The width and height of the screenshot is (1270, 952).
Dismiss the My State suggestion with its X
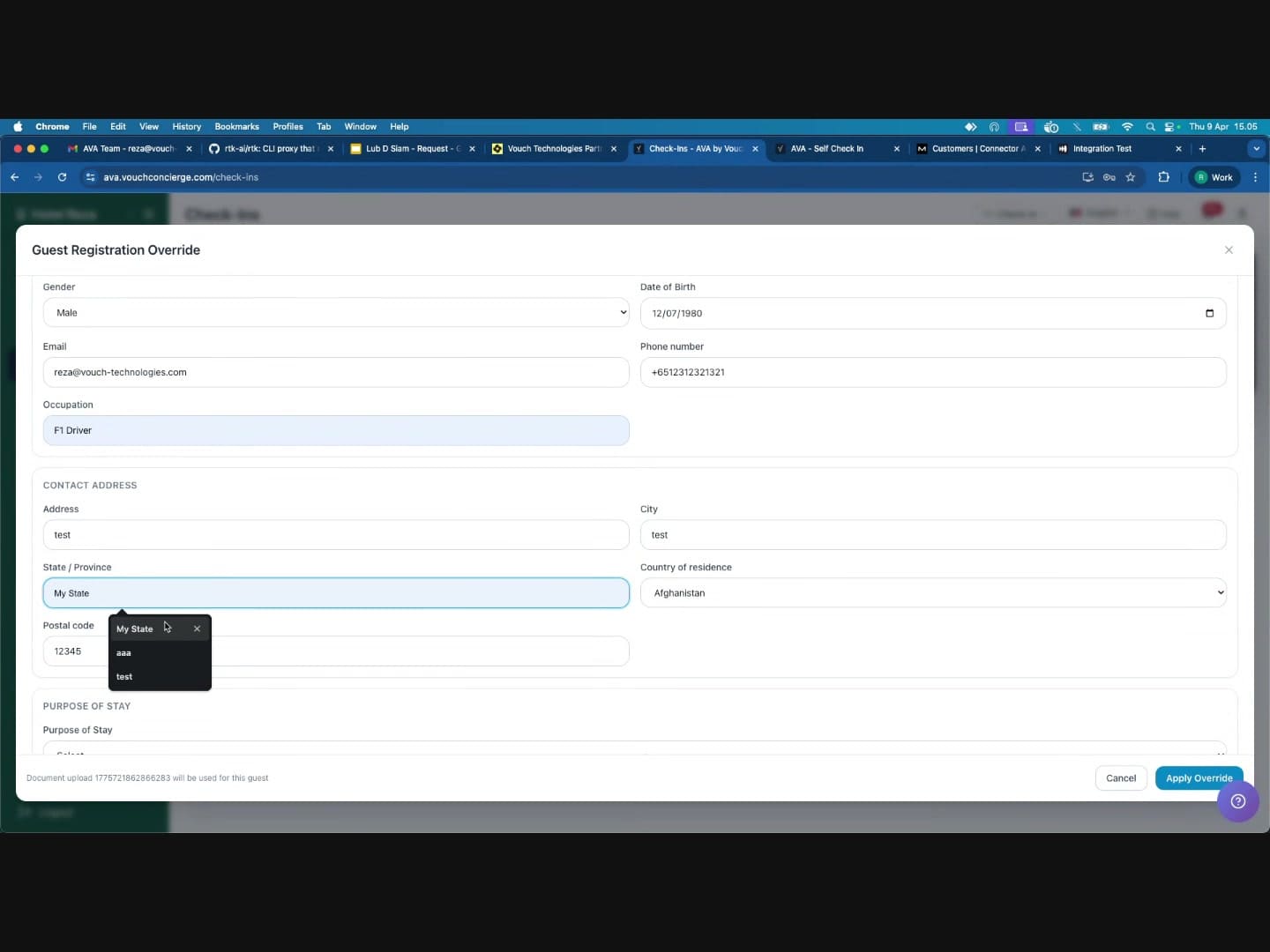[x=196, y=628]
